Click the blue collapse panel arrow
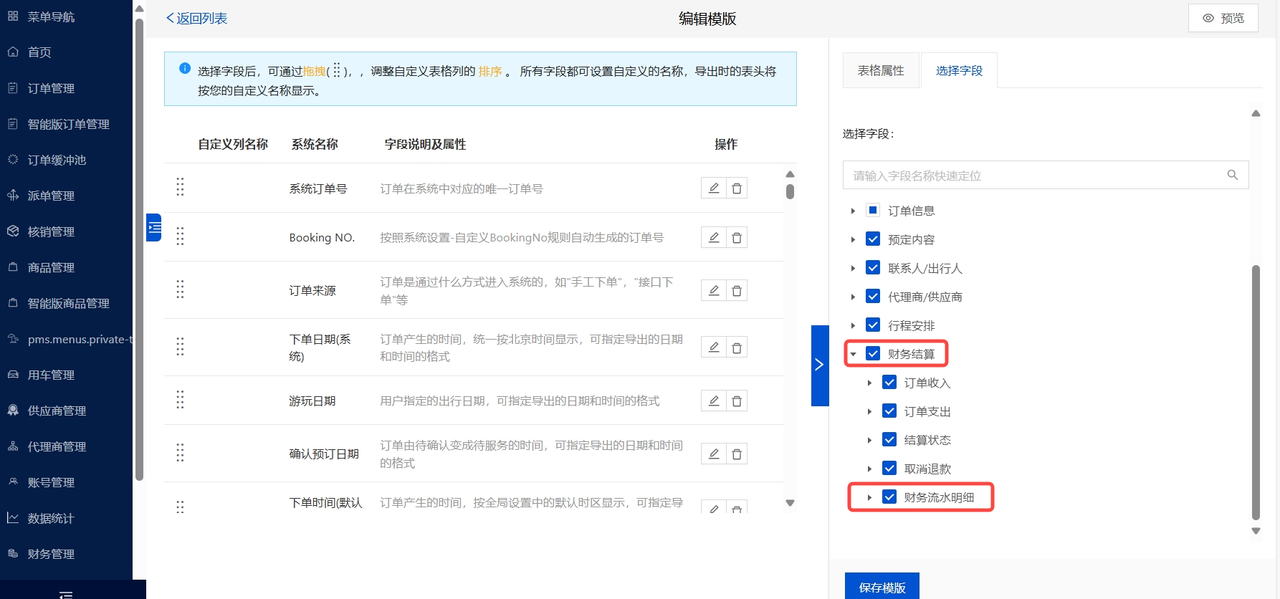Screen dimensions: 1280x599 [x=819, y=365]
